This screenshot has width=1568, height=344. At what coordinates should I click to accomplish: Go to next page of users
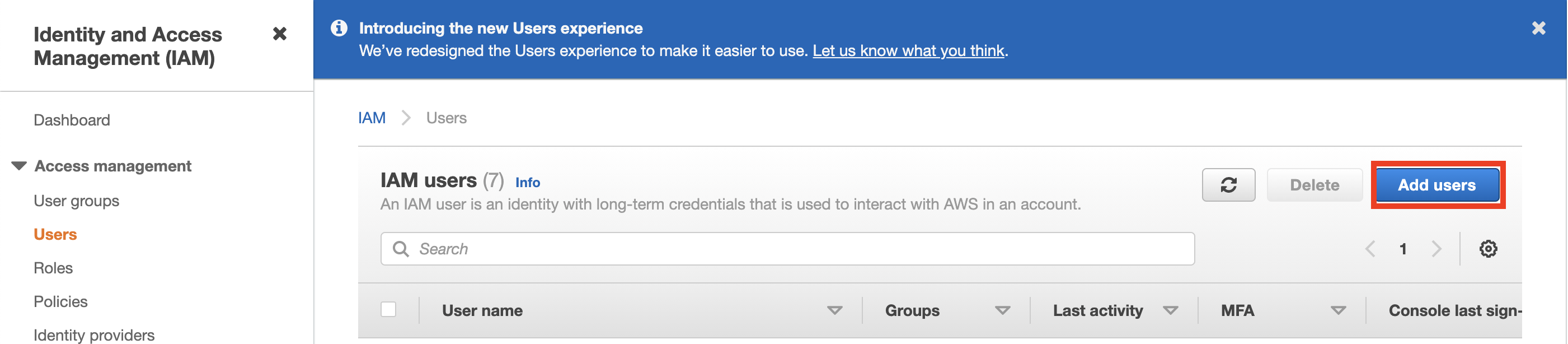click(x=1436, y=249)
